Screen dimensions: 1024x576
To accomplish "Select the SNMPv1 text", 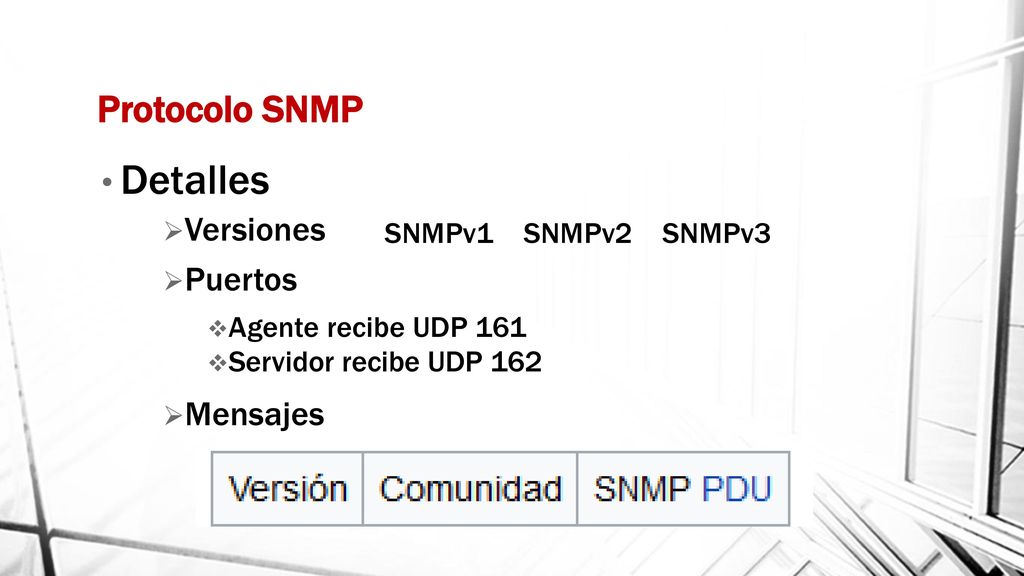I will coord(438,233).
